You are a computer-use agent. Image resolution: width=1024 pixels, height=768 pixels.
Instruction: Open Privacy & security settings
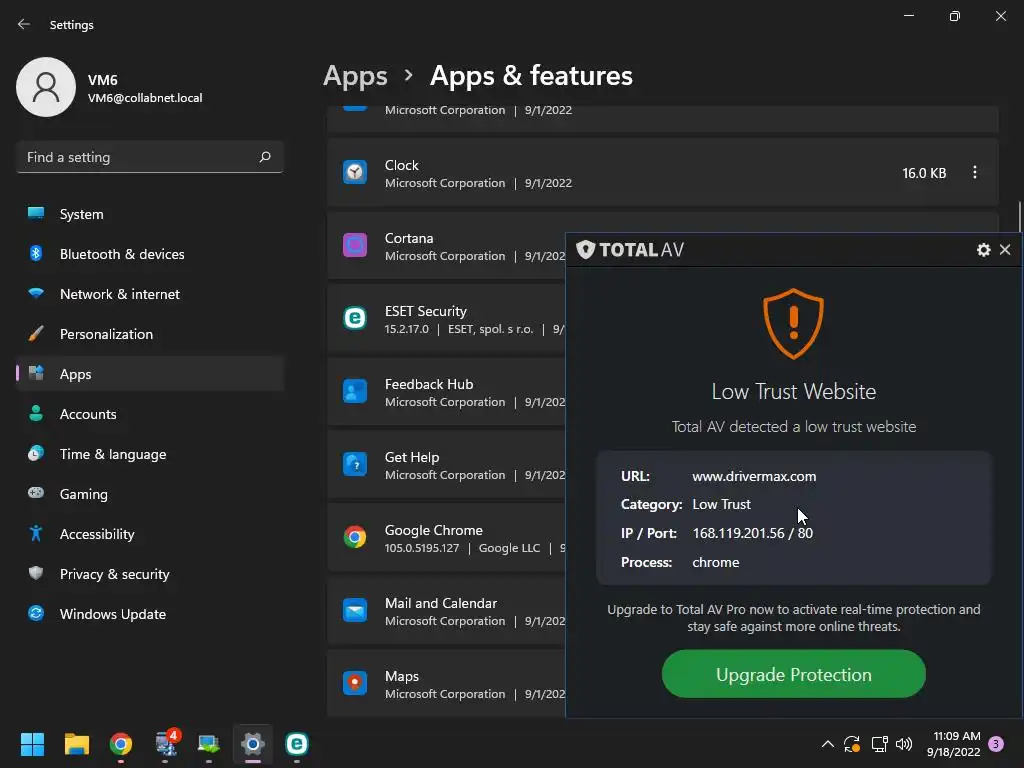[150, 574]
